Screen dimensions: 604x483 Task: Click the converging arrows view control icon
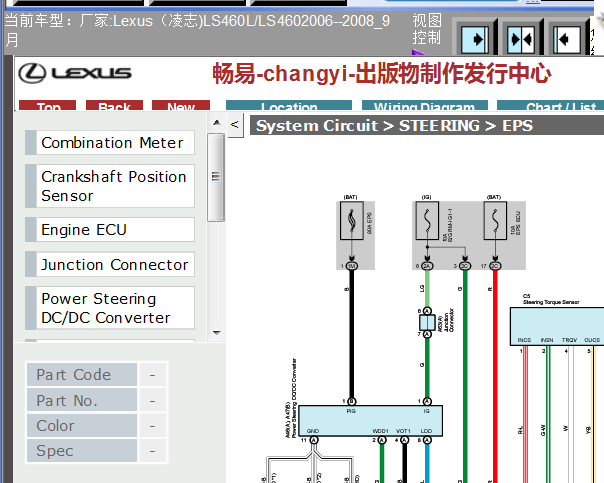pos(520,39)
